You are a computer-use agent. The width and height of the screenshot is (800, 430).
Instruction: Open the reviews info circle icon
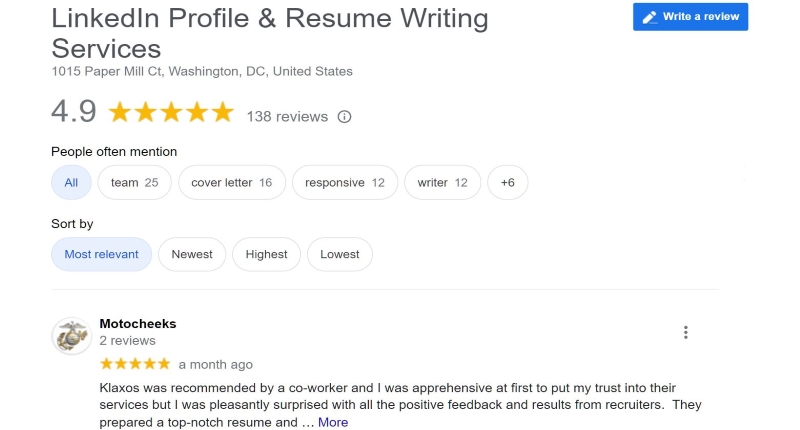pyautogui.click(x=344, y=117)
